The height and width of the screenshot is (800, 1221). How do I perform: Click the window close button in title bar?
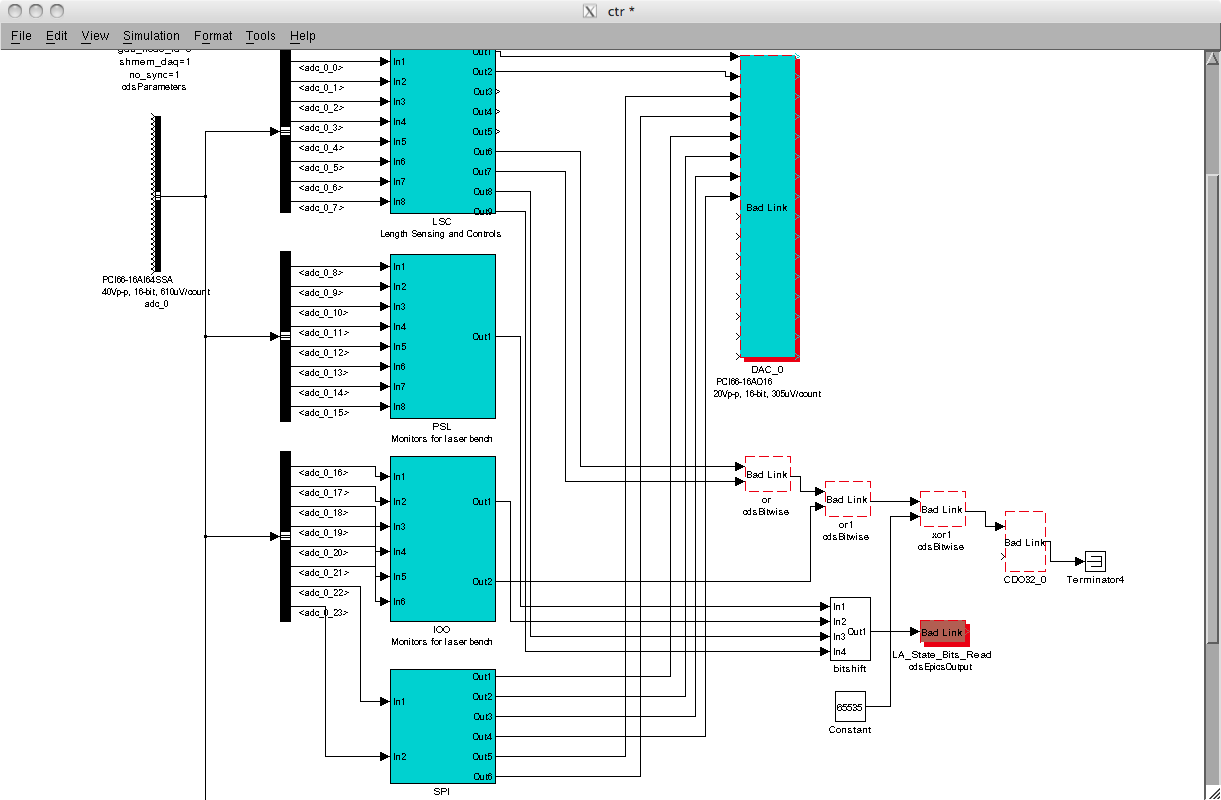pyautogui.click(x=15, y=11)
